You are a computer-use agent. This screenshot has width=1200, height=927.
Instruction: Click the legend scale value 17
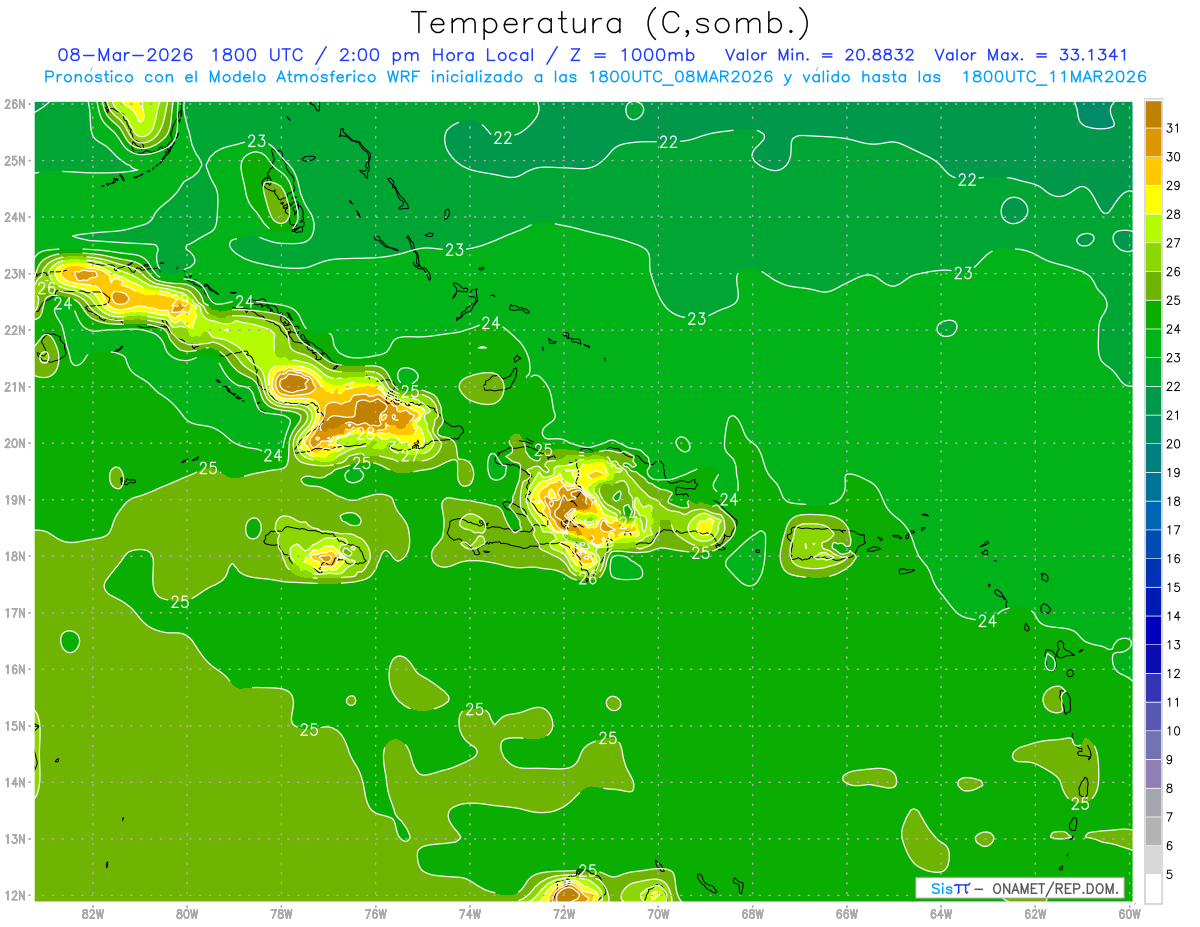click(1173, 530)
